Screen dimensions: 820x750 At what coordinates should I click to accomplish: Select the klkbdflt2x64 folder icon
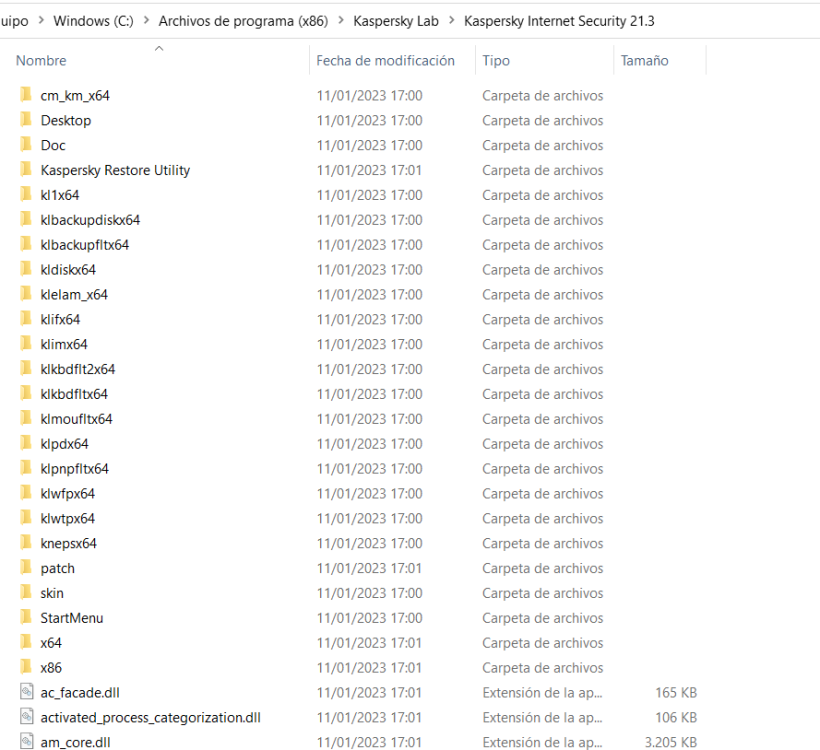(x=26, y=369)
